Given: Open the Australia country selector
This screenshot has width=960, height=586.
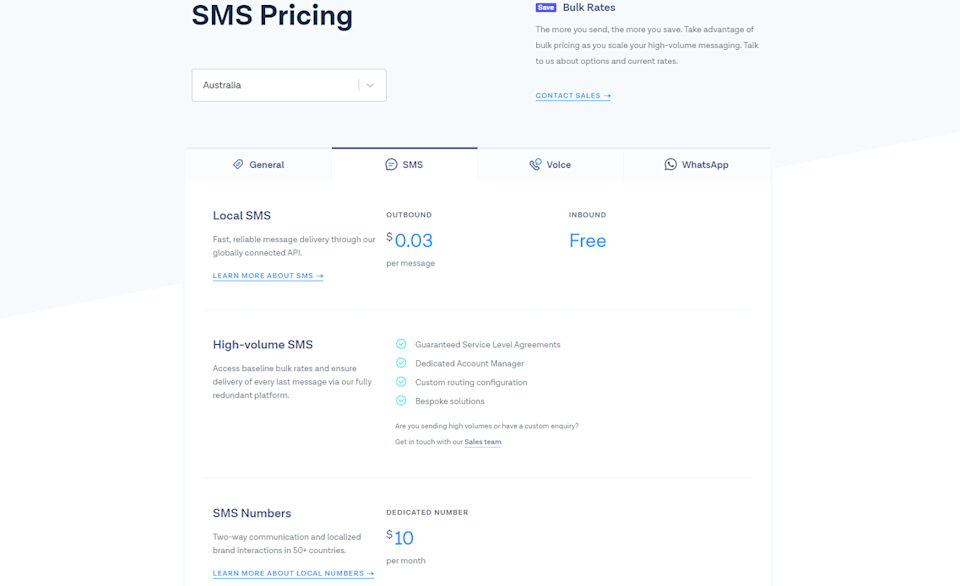Looking at the screenshot, I should [275, 85].
